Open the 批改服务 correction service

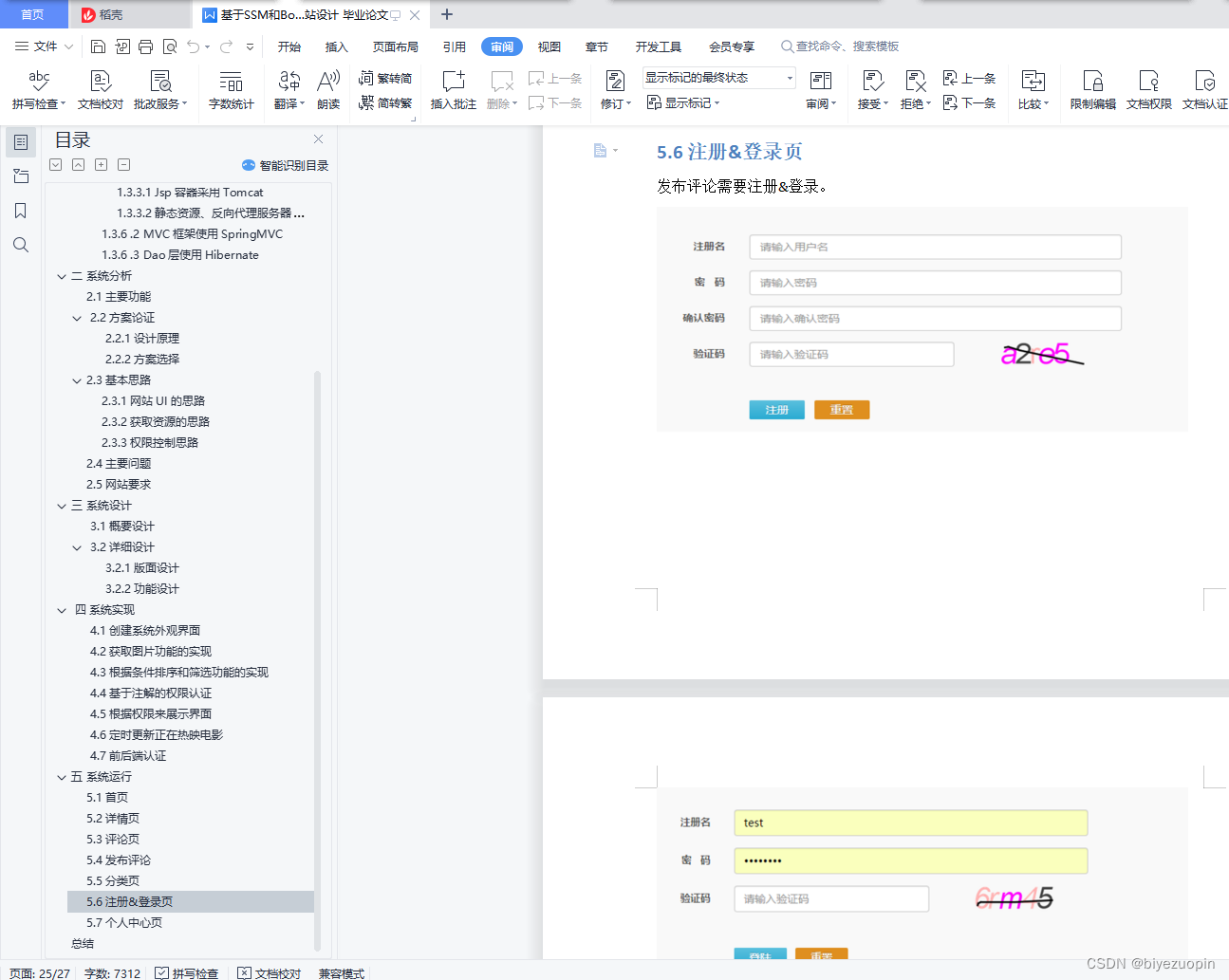160,90
